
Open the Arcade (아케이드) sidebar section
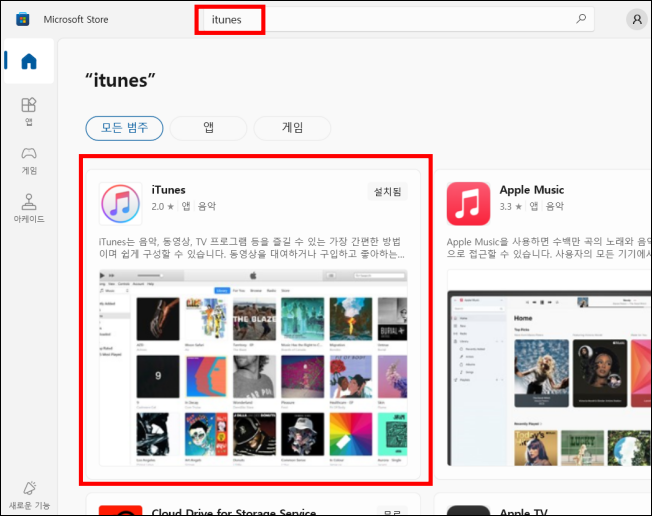[29, 208]
